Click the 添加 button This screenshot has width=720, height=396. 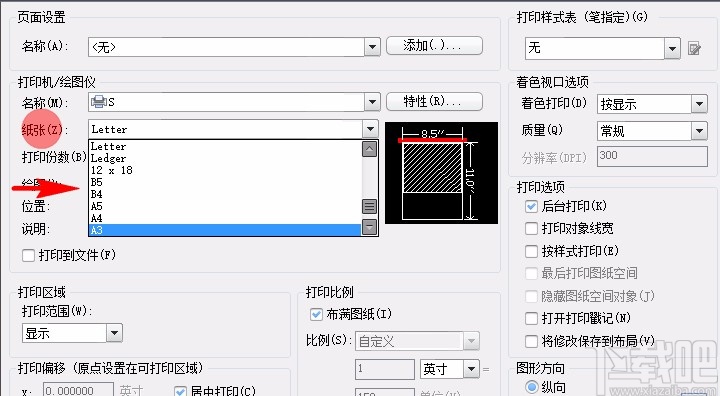[434, 45]
